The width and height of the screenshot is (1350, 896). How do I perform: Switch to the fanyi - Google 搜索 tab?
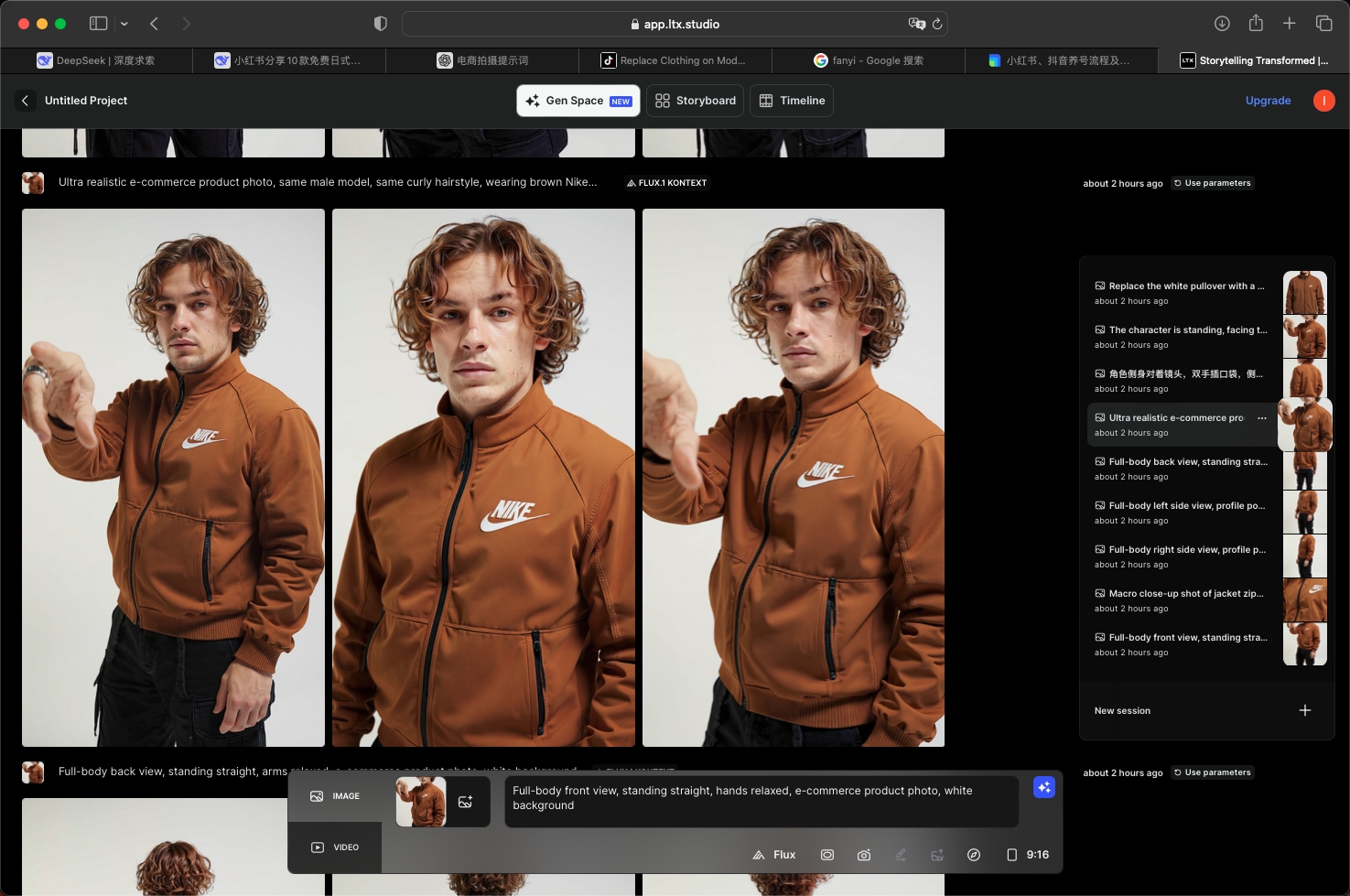coord(869,60)
